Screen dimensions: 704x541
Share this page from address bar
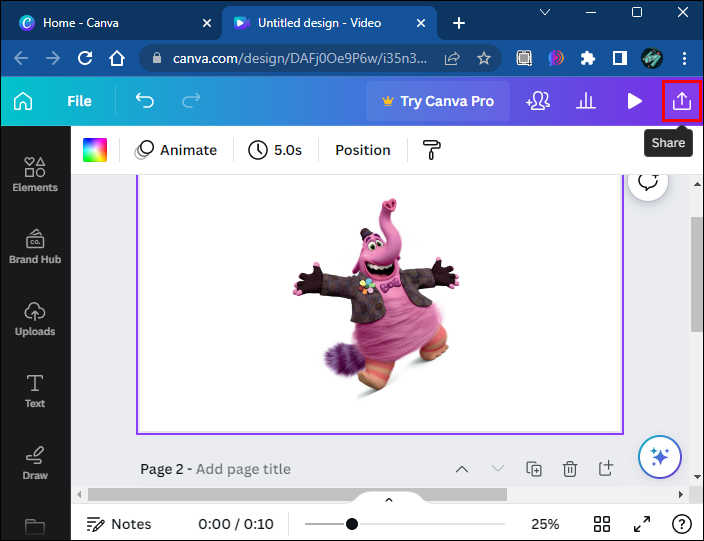click(452, 58)
